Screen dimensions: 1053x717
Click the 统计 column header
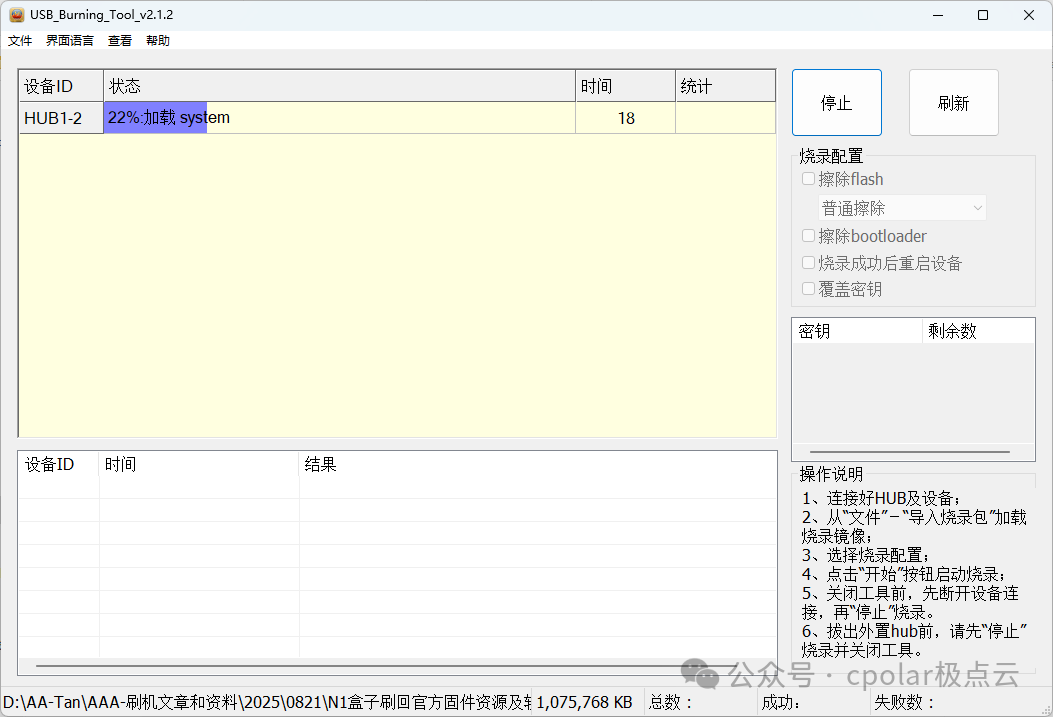725,86
